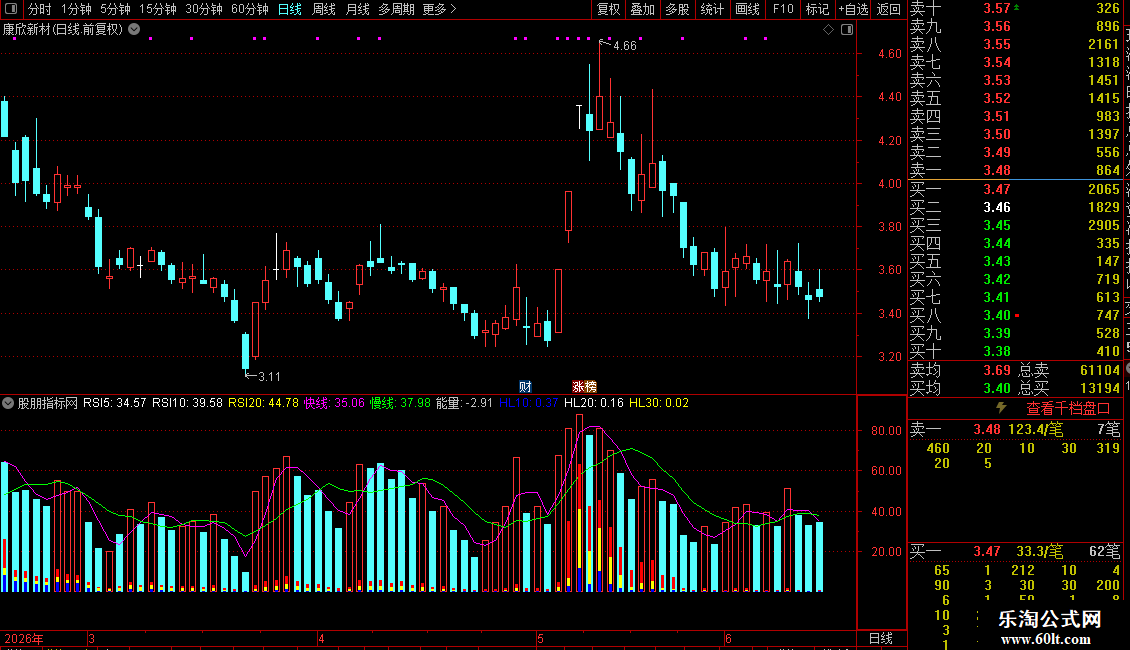Viewport: 1130px width, 650px height.
Task: Jump to month 6 on the timeline
Action: click(x=729, y=638)
